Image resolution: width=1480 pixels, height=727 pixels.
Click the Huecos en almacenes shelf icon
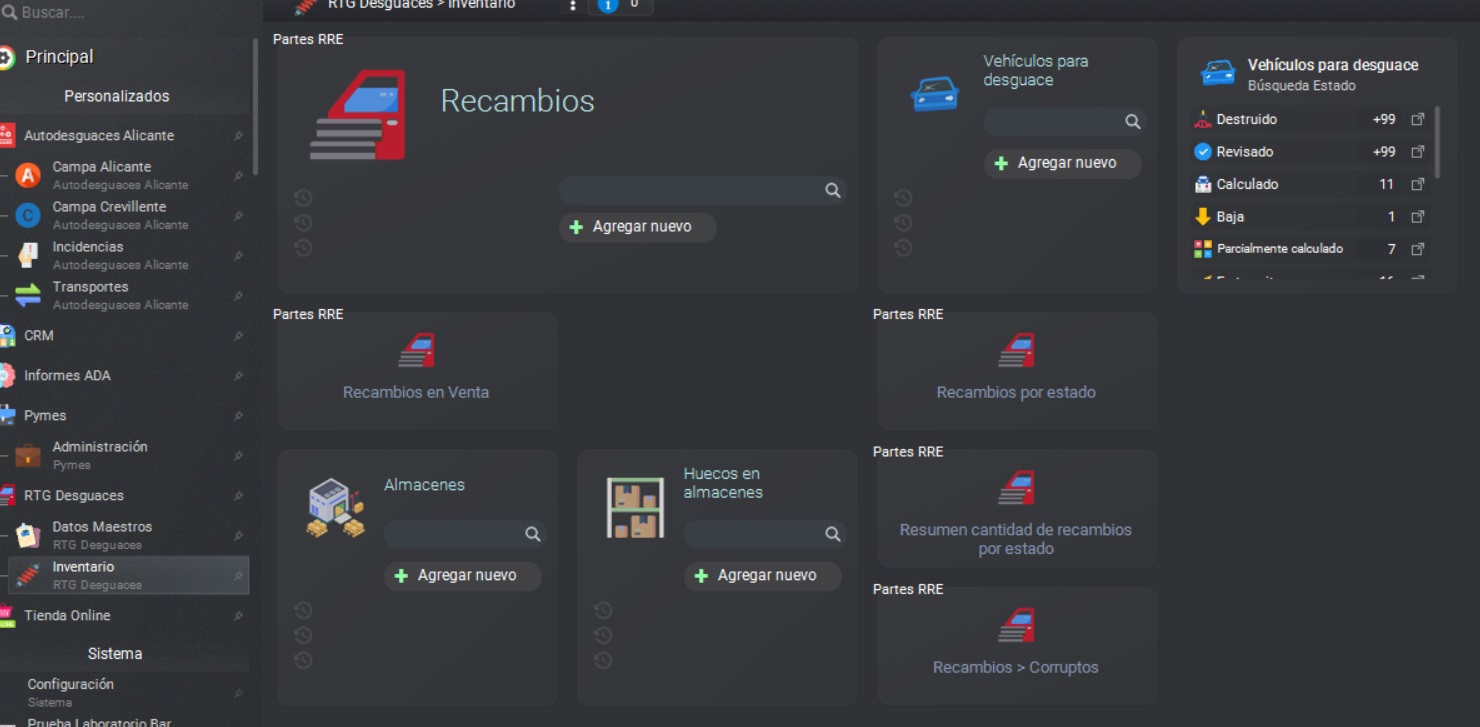click(635, 508)
